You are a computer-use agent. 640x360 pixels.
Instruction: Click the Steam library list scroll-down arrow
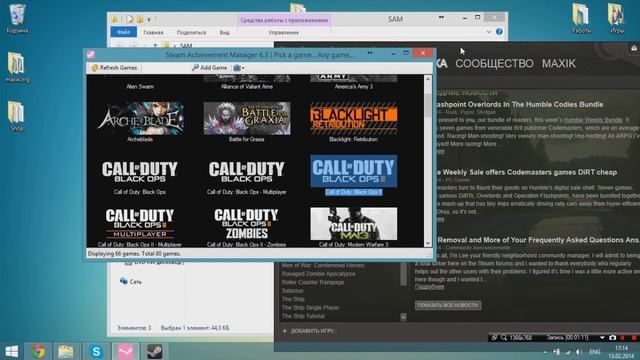(x=403, y=317)
